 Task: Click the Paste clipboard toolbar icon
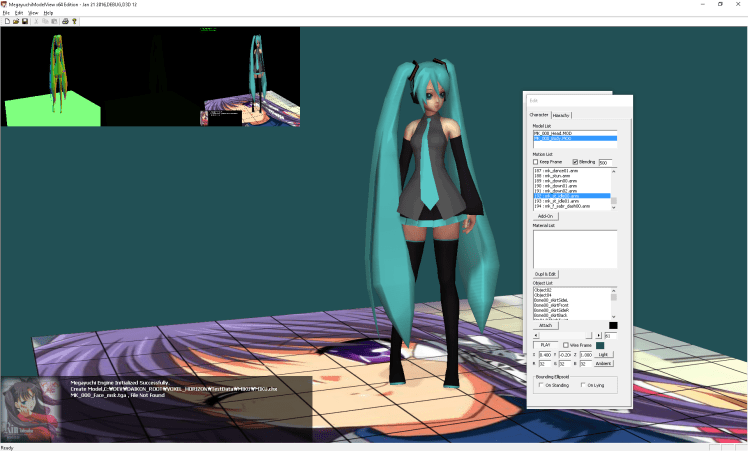coord(54,21)
